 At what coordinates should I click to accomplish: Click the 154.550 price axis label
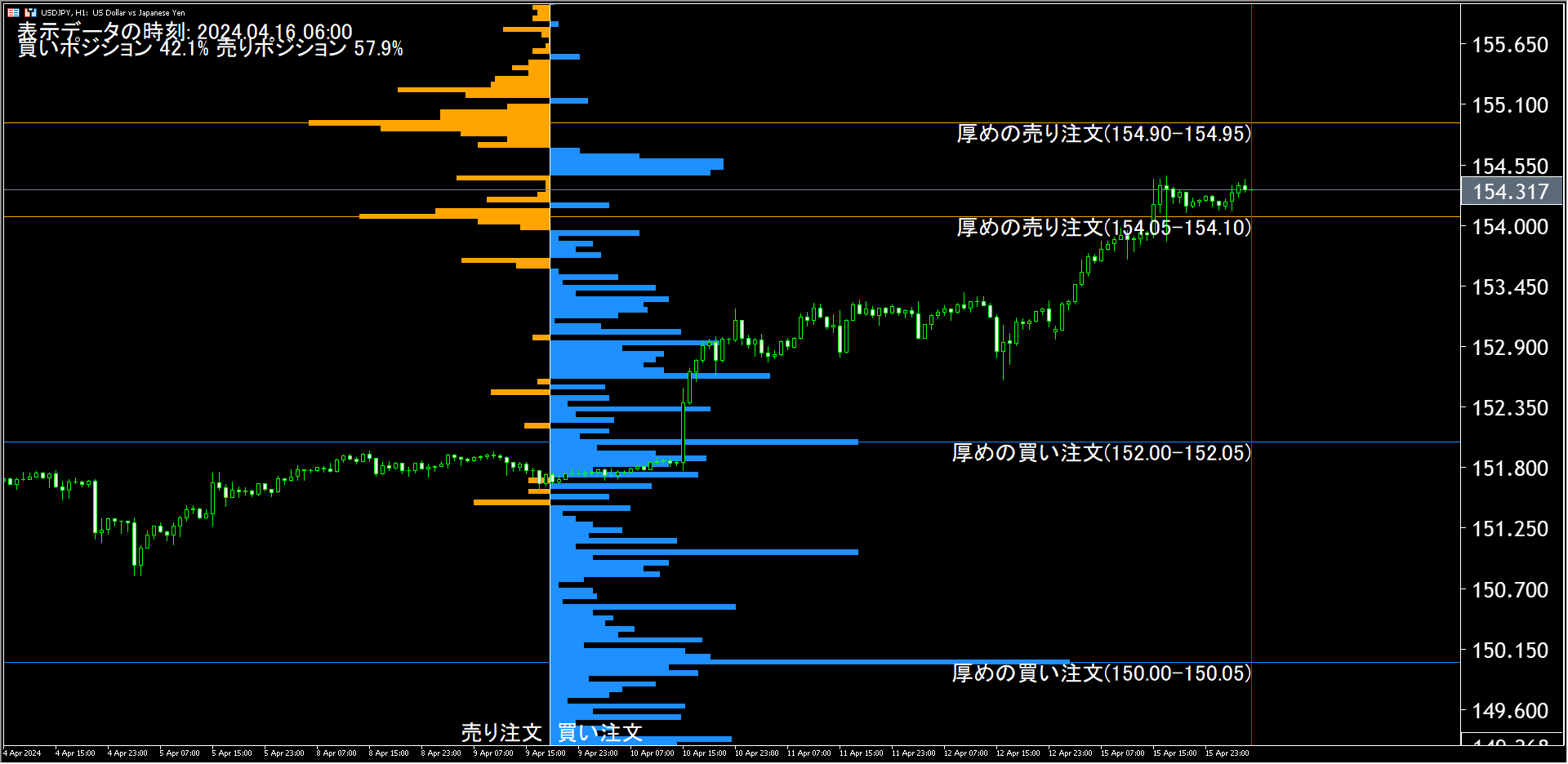click(1510, 167)
